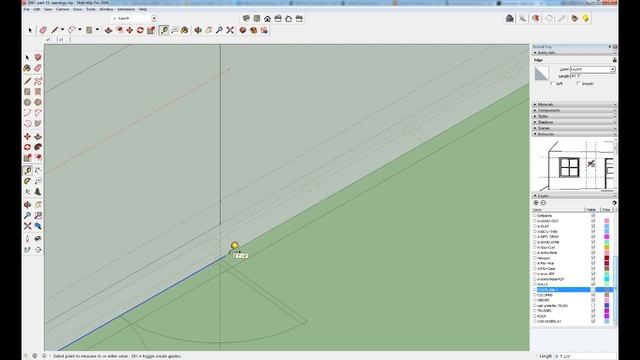Open the arc tool variants dropdown arrow
Screen dimensions: 640x360
tap(80, 30)
